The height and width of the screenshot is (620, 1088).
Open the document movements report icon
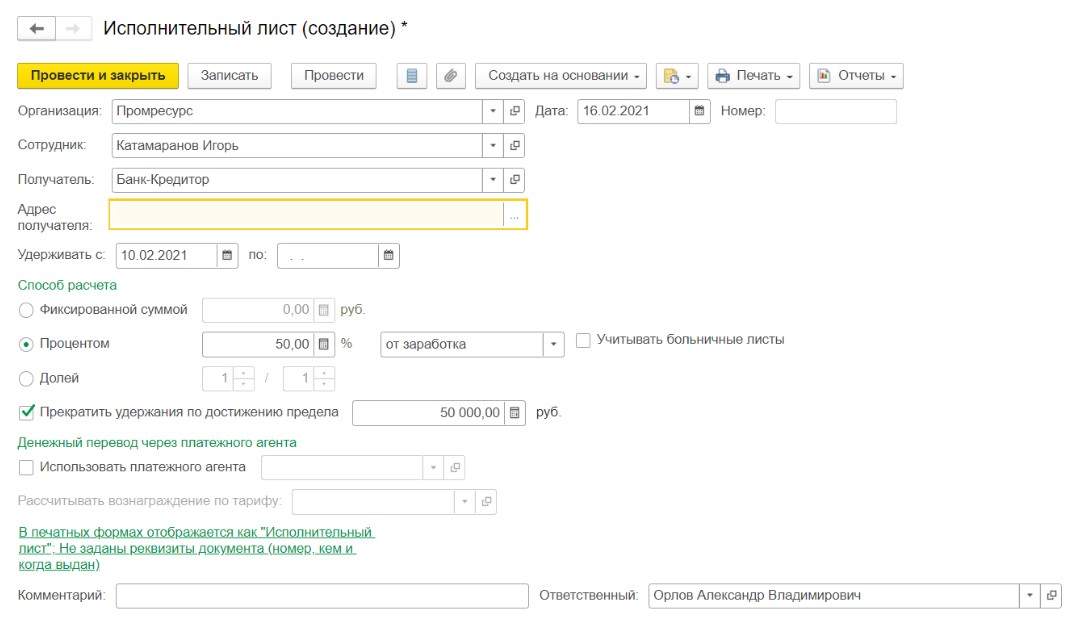pyautogui.click(x=412, y=76)
